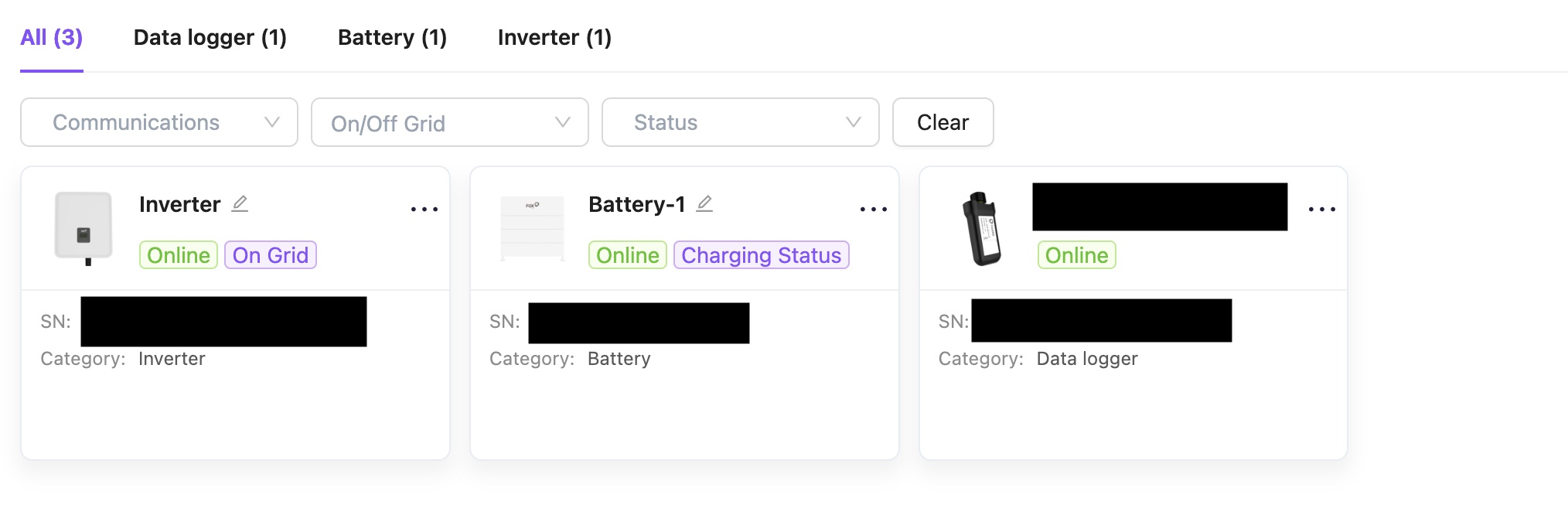This screenshot has width=1568, height=515.
Task: Expand the Communications filter dropdown
Action: (159, 122)
